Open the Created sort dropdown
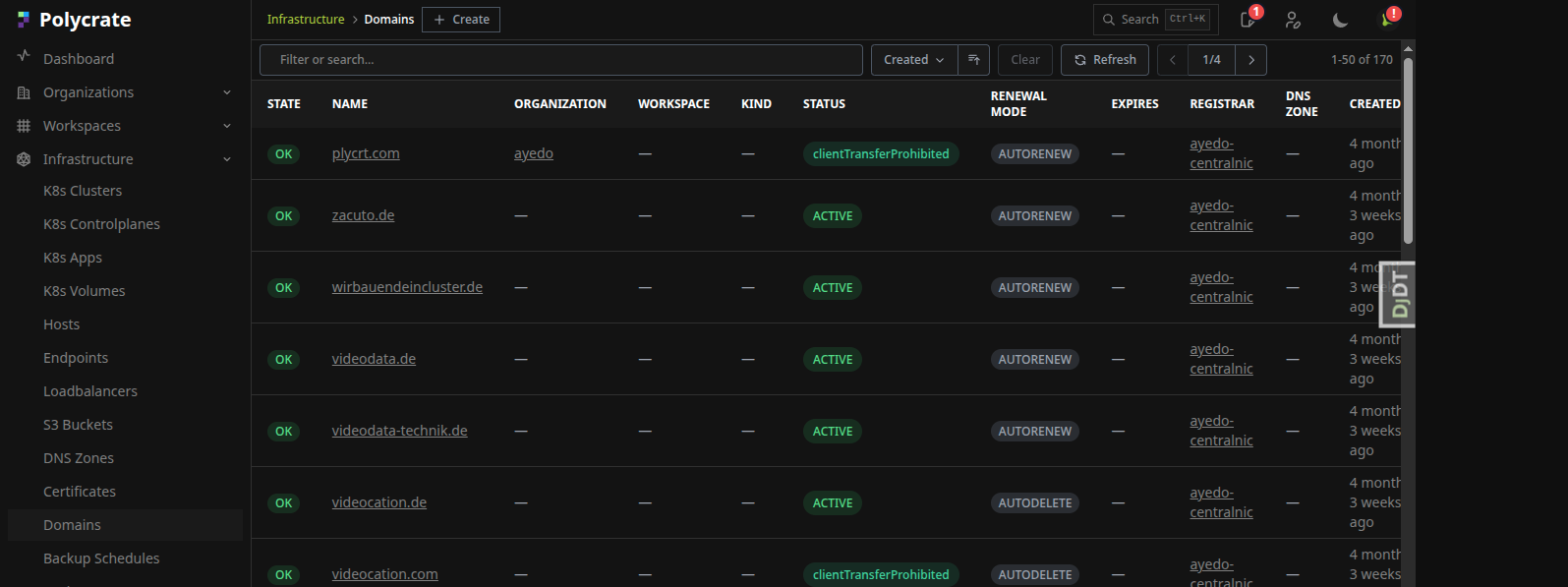The width and height of the screenshot is (1568, 587). tap(913, 60)
